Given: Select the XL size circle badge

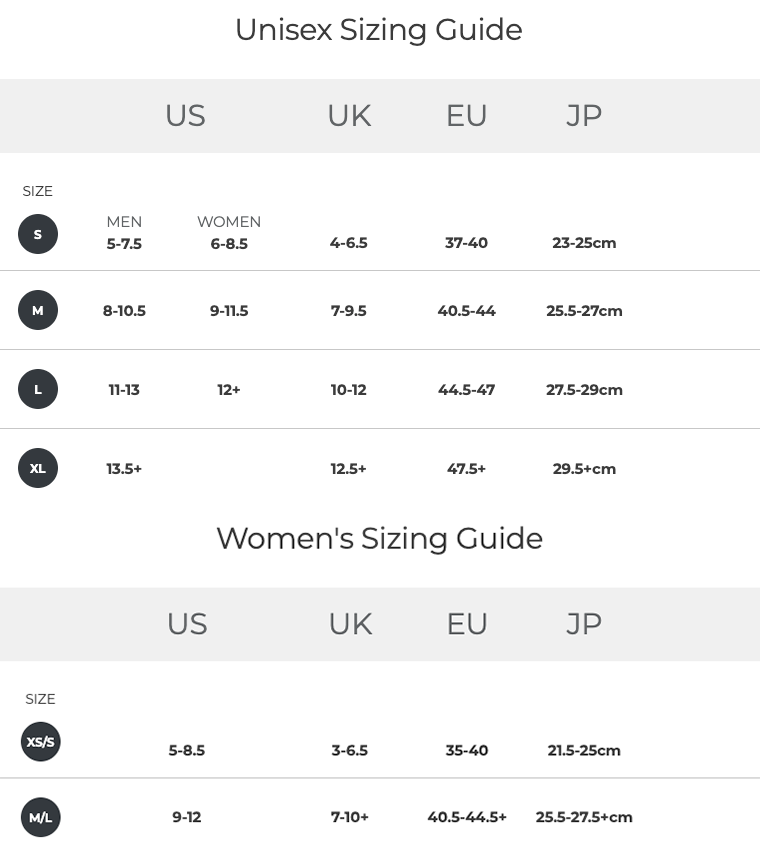Looking at the screenshot, I should tap(38, 468).
